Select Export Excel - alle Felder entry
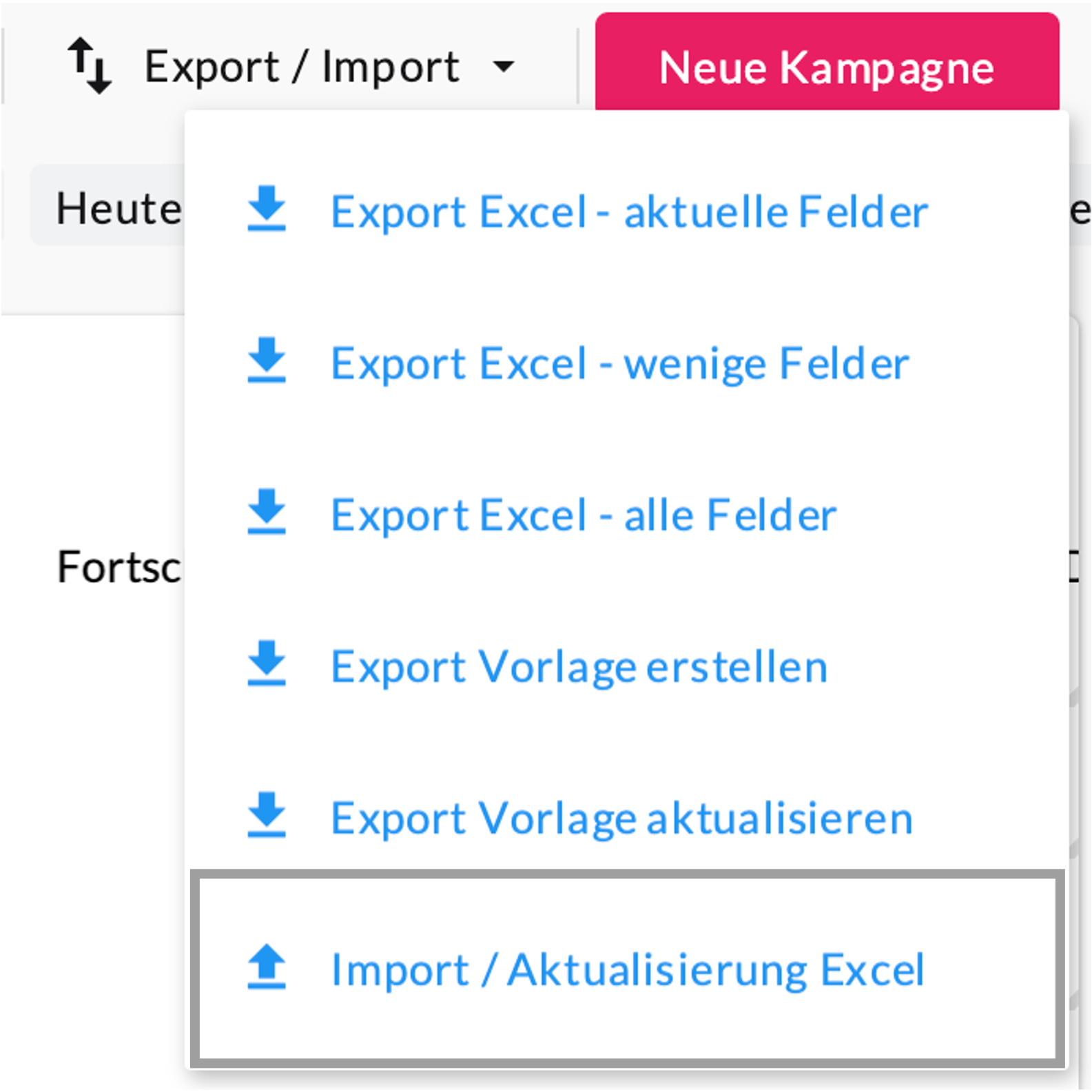Screen dimensions: 1092x1092 click(x=583, y=515)
